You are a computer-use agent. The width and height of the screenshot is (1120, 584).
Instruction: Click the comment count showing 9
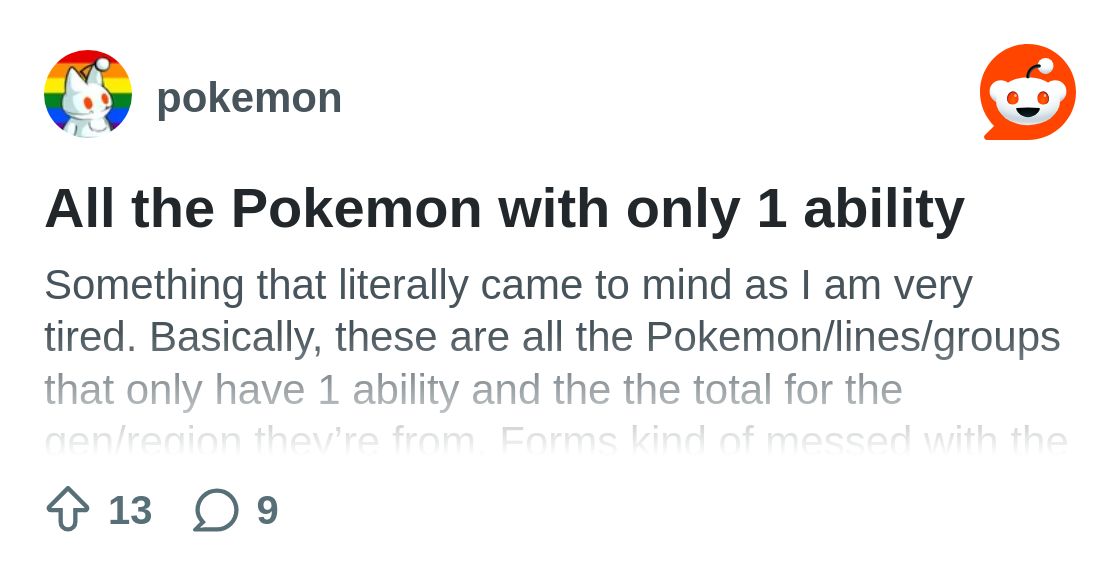[267, 510]
